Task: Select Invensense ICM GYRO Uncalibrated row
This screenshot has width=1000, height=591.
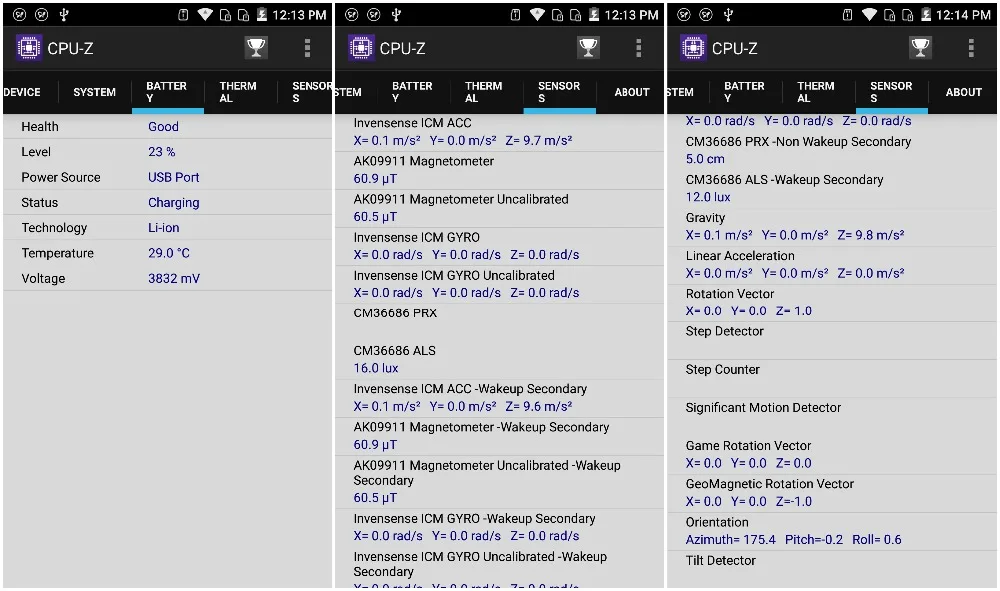Action: pos(499,284)
